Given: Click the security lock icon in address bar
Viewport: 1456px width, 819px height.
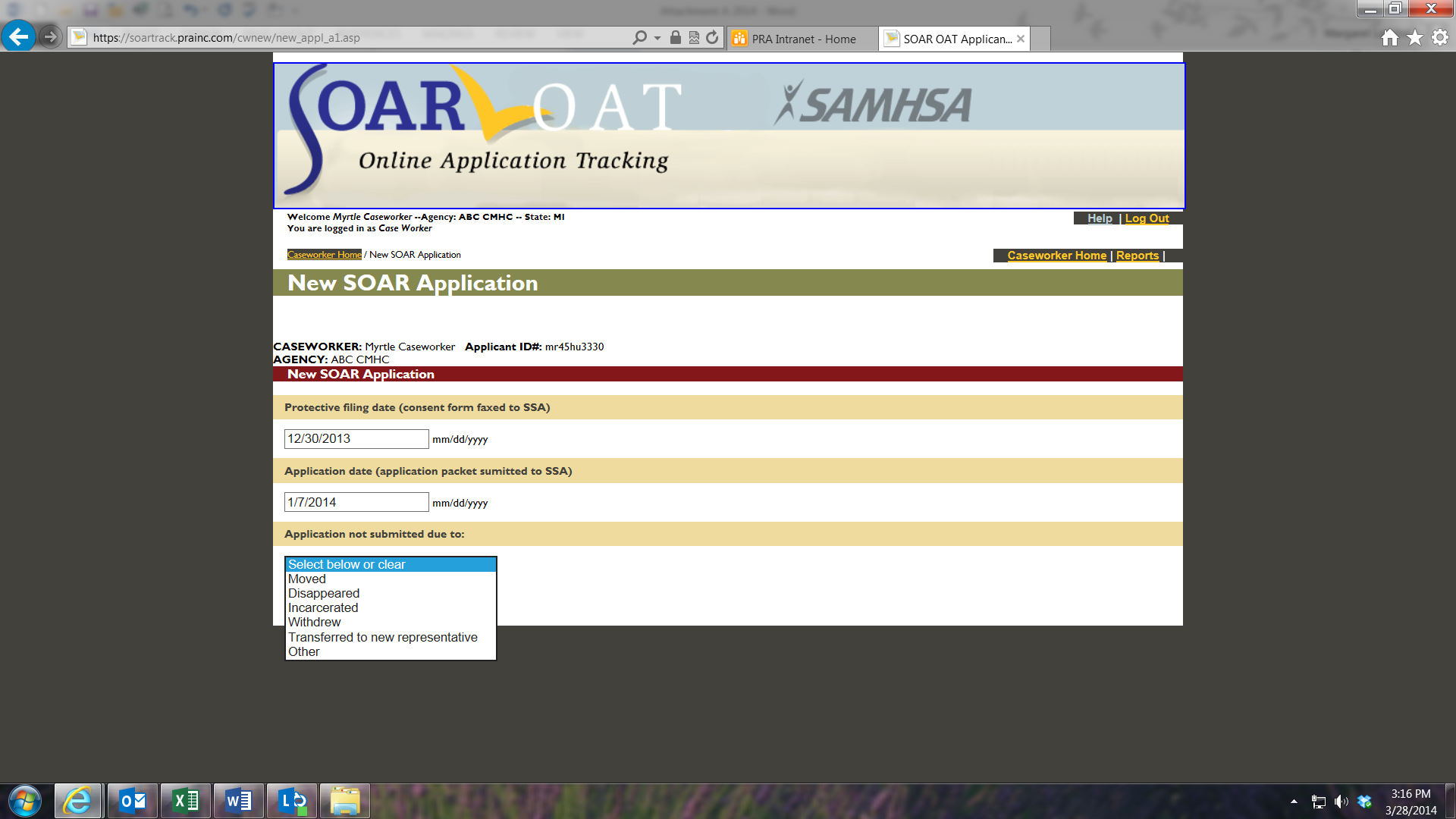Looking at the screenshot, I should (x=675, y=37).
